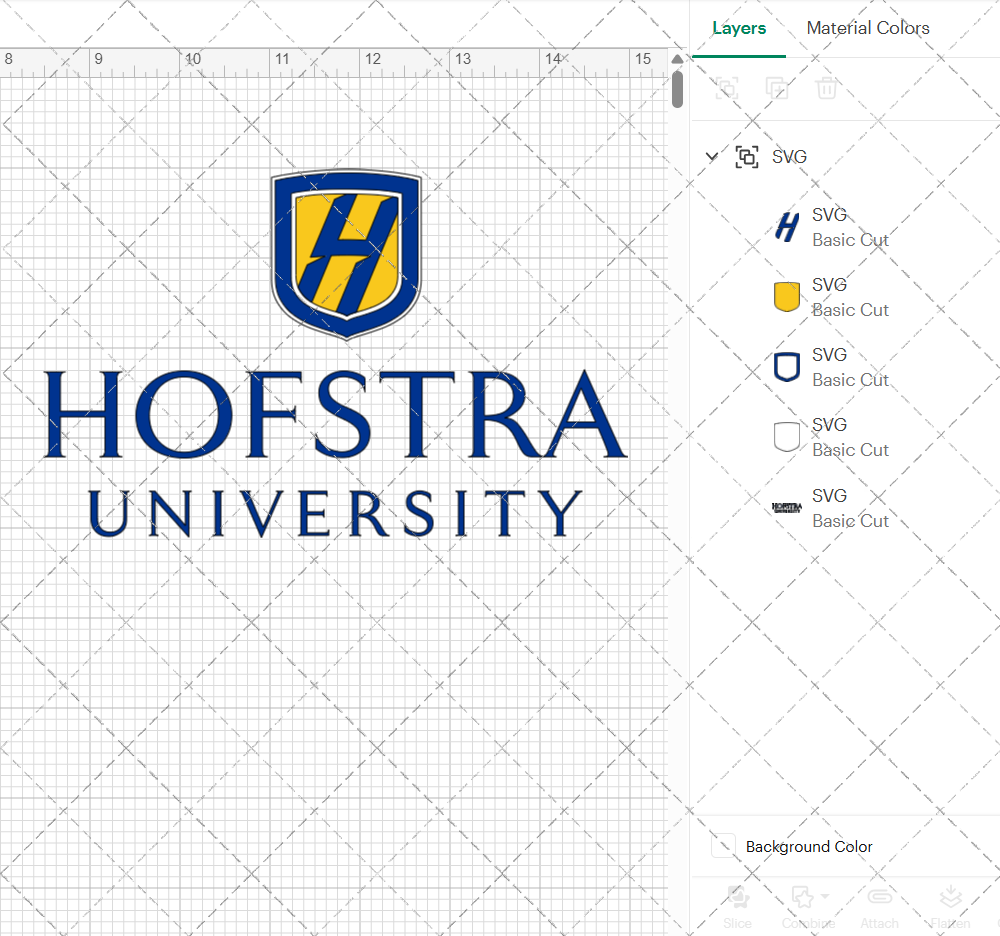Click the vertical scrollbar thumb
Viewport: 1000px width, 936px height.
pos(677,89)
